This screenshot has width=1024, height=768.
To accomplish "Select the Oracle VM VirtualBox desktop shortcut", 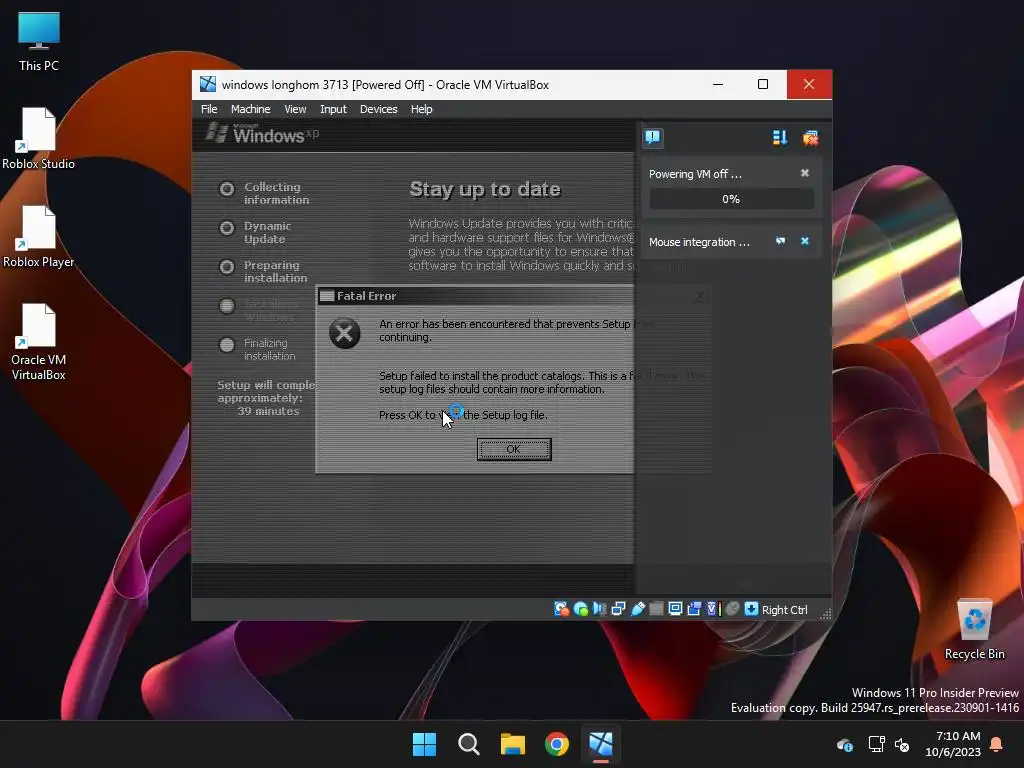I will [39, 342].
